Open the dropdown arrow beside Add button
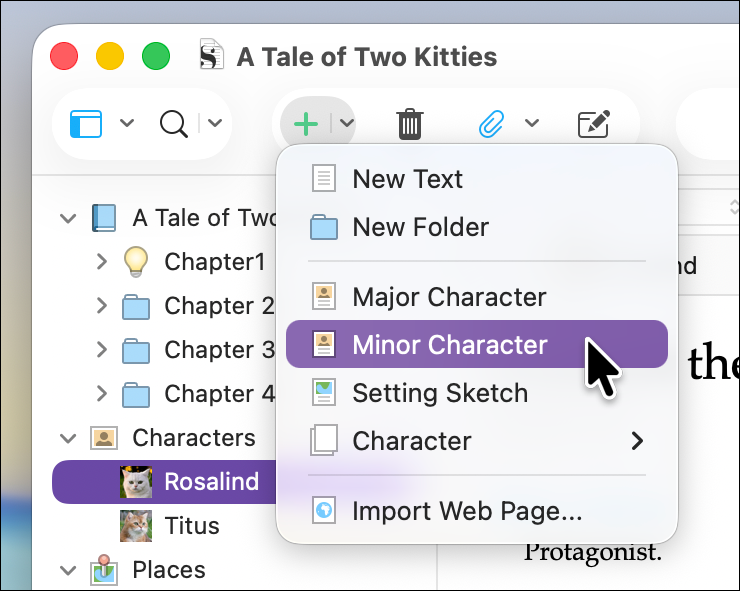This screenshot has height=591, width=740. pyautogui.click(x=346, y=124)
